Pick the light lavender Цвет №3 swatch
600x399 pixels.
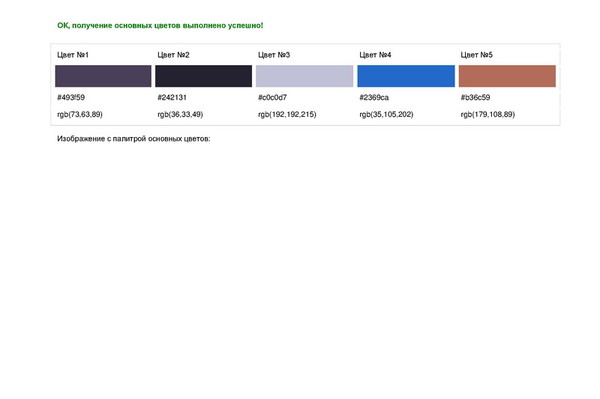coord(305,76)
